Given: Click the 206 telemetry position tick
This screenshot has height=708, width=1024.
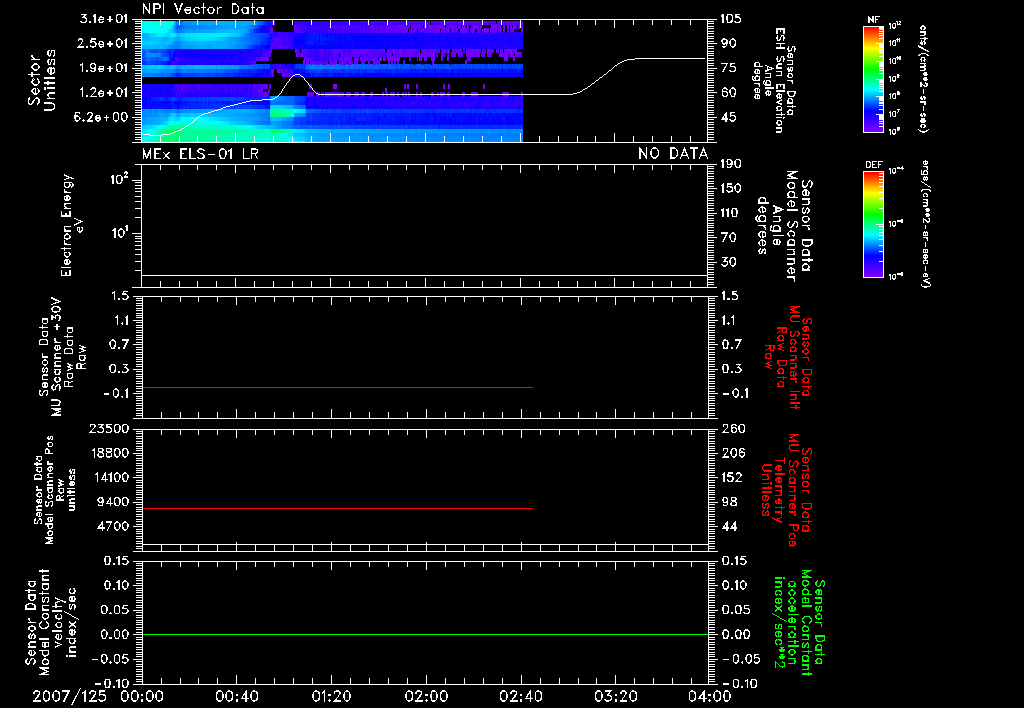Looking at the screenshot, I should click(733, 453).
